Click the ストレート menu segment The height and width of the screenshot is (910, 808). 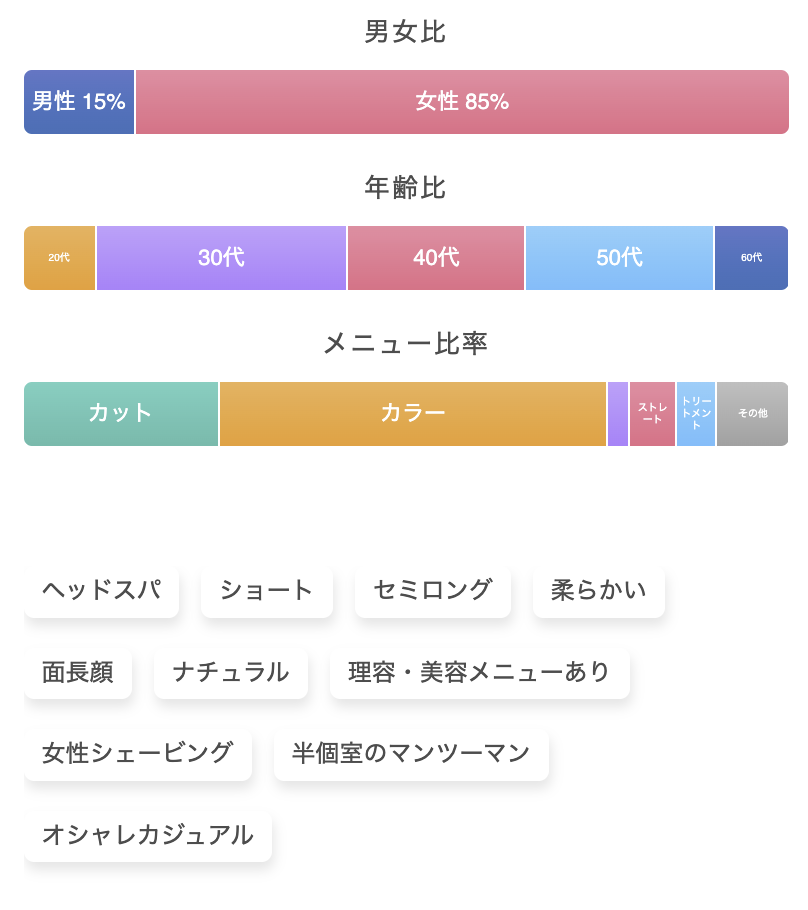[652, 414]
